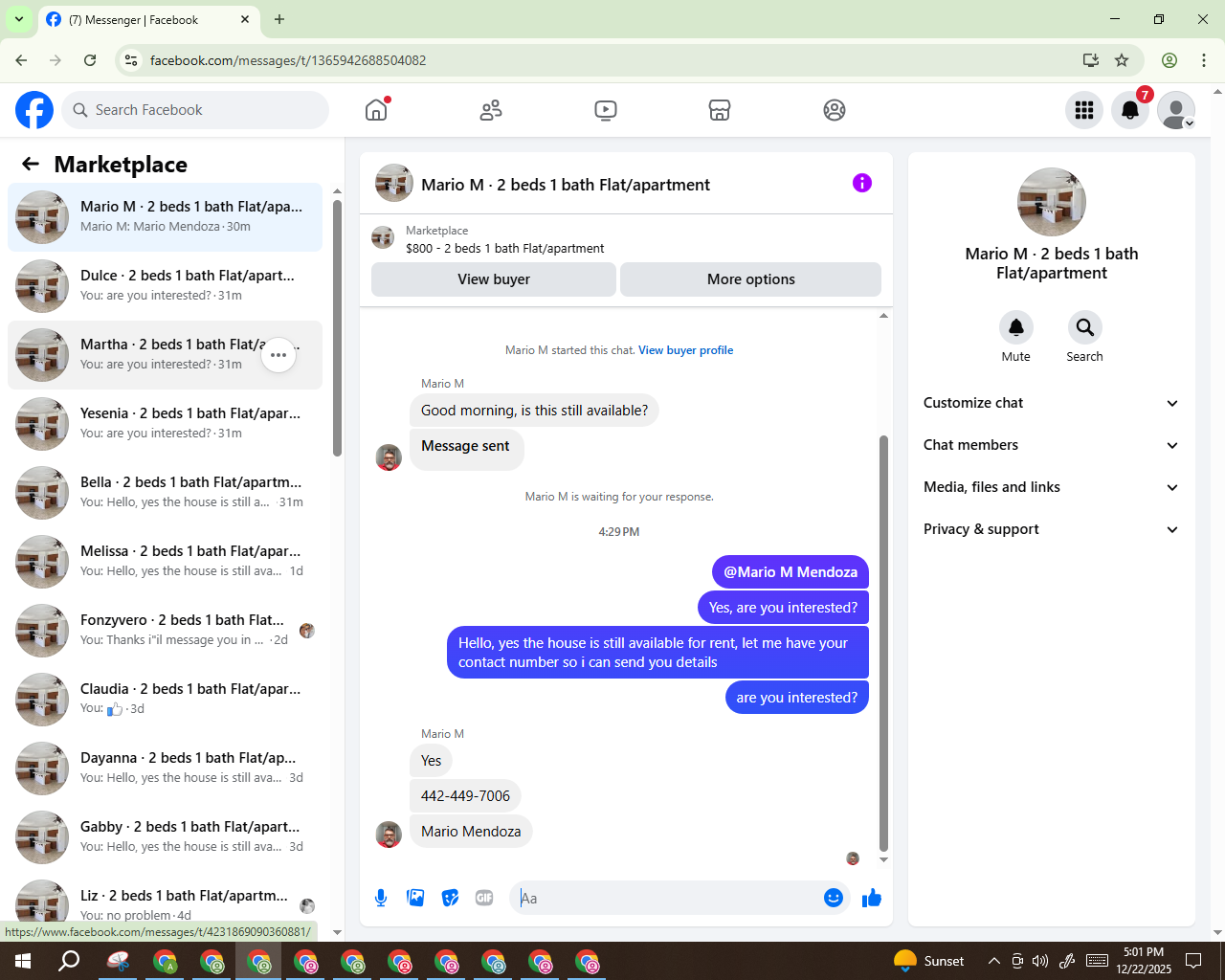1225x980 pixels.
Task: Open Bella conversation in list
Action: [166, 493]
